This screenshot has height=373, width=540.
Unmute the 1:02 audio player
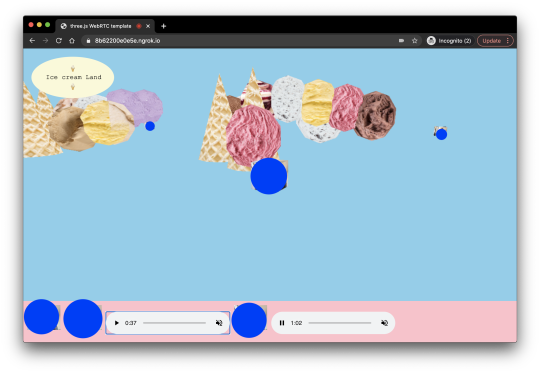[x=384, y=323]
